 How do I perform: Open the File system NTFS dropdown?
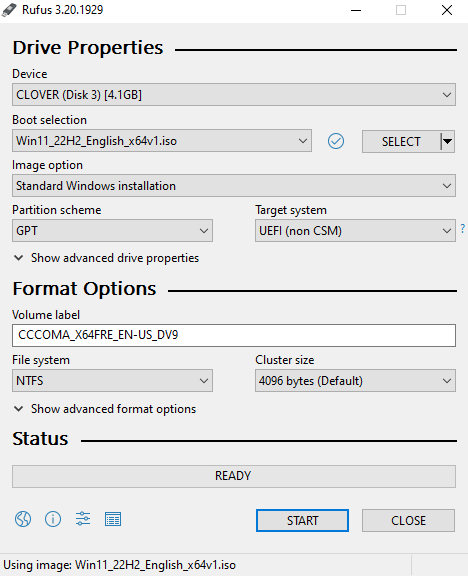[x=112, y=381]
